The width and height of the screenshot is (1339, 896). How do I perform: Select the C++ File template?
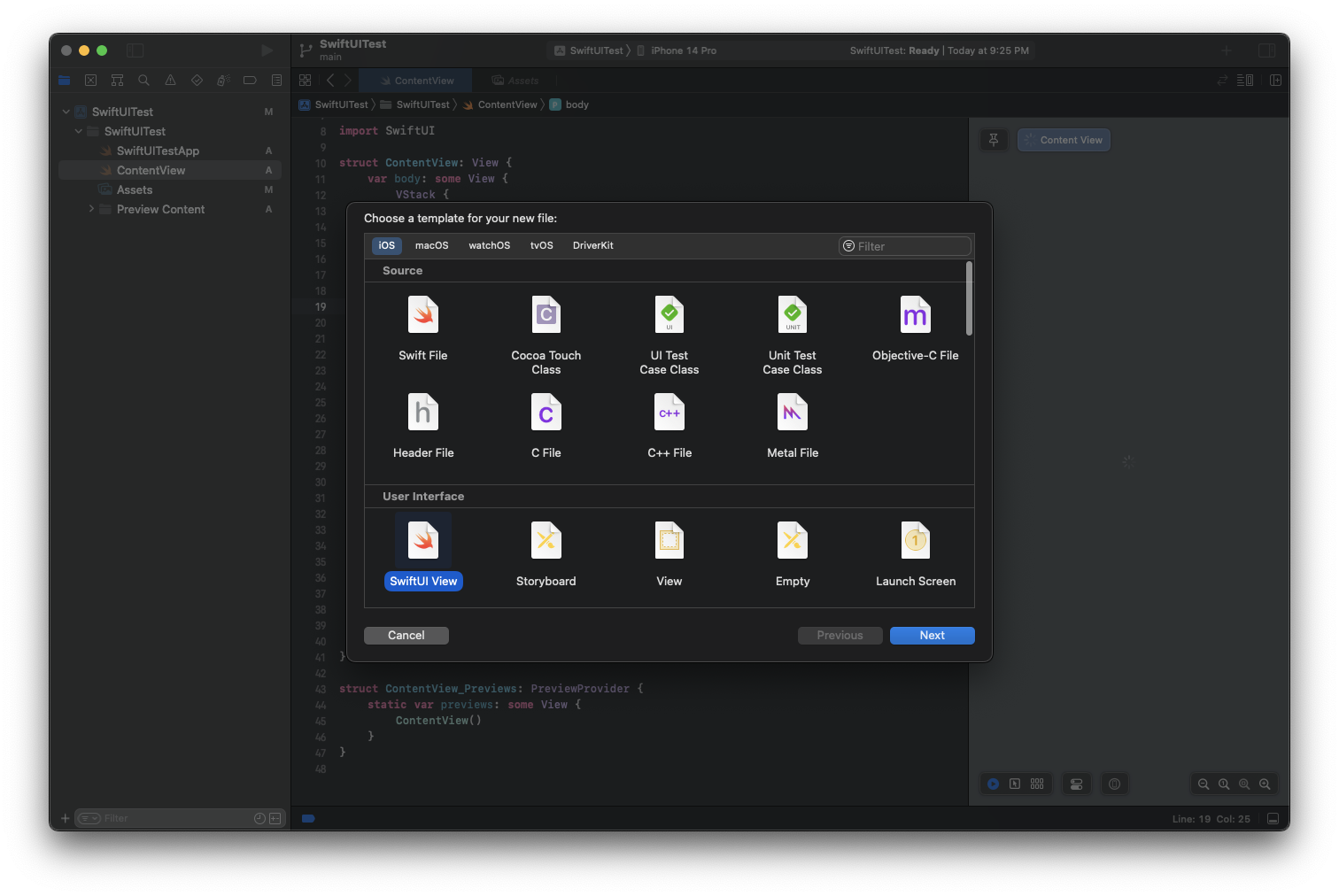[669, 426]
